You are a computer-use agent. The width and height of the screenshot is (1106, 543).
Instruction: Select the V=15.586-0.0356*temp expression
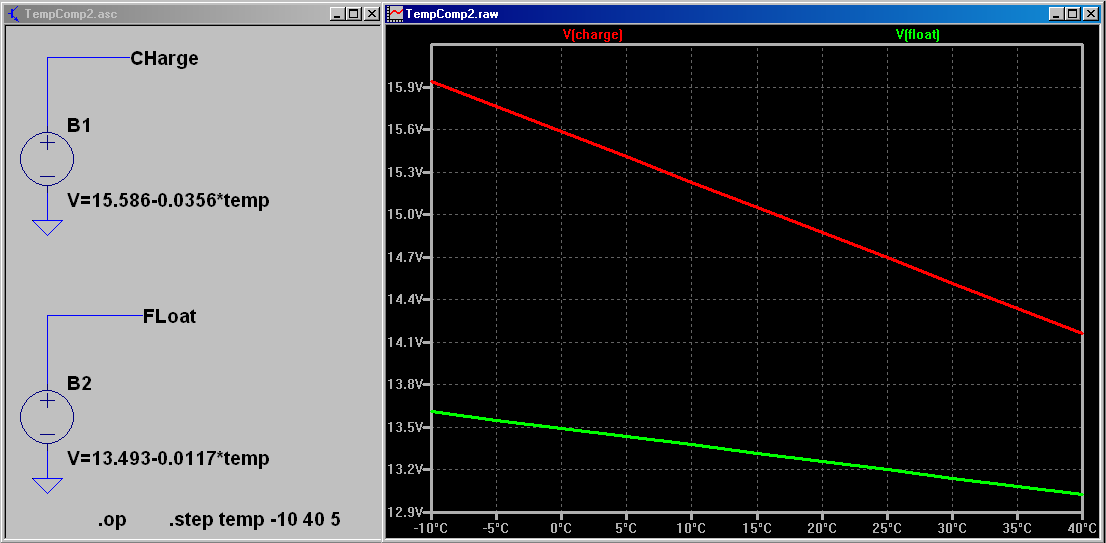pyautogui.click(x=168, y=201)
